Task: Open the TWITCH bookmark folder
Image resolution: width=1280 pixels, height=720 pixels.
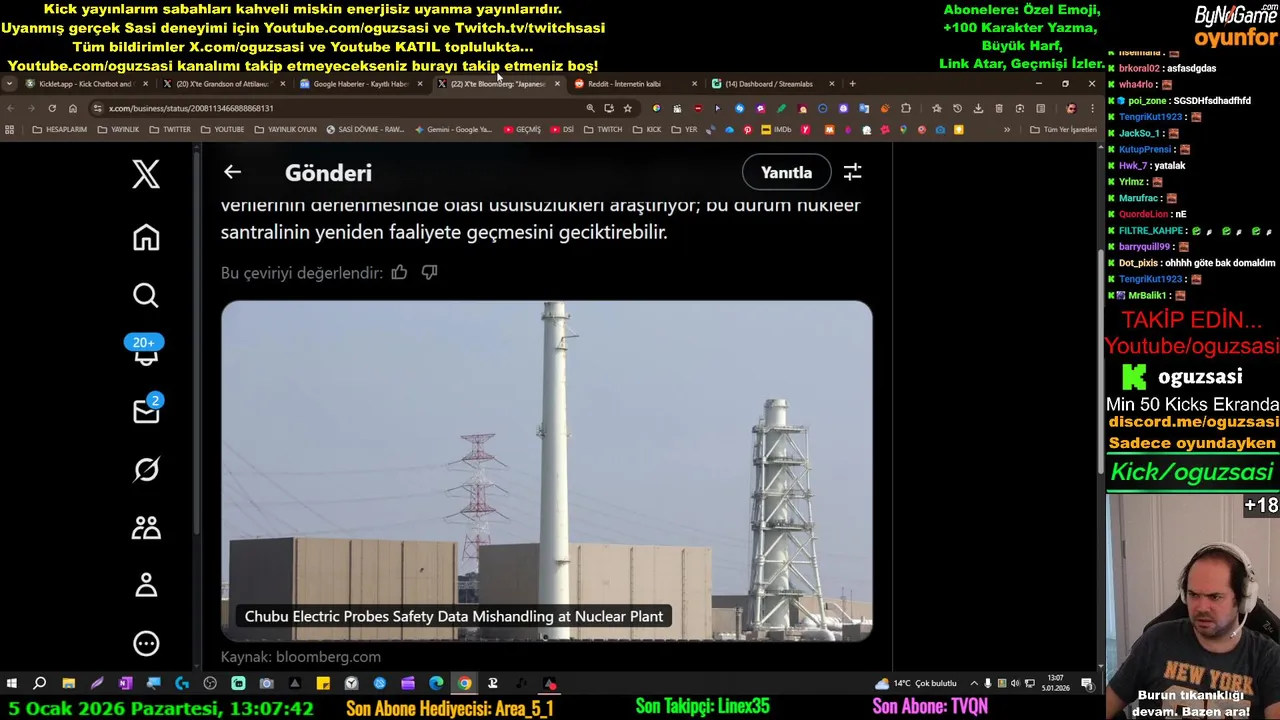Action: [603, 130]
